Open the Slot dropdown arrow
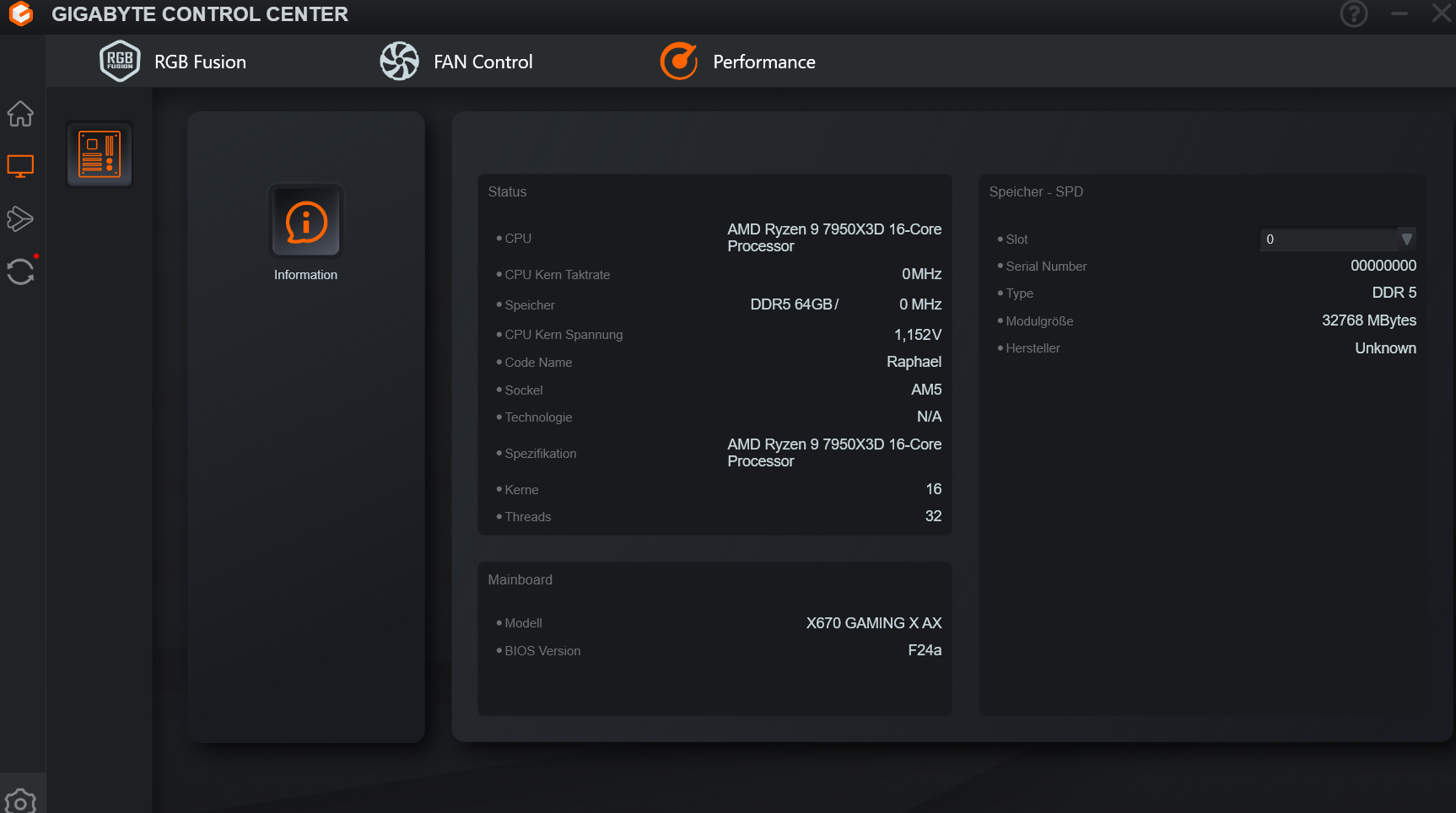 coord(1406,240)
